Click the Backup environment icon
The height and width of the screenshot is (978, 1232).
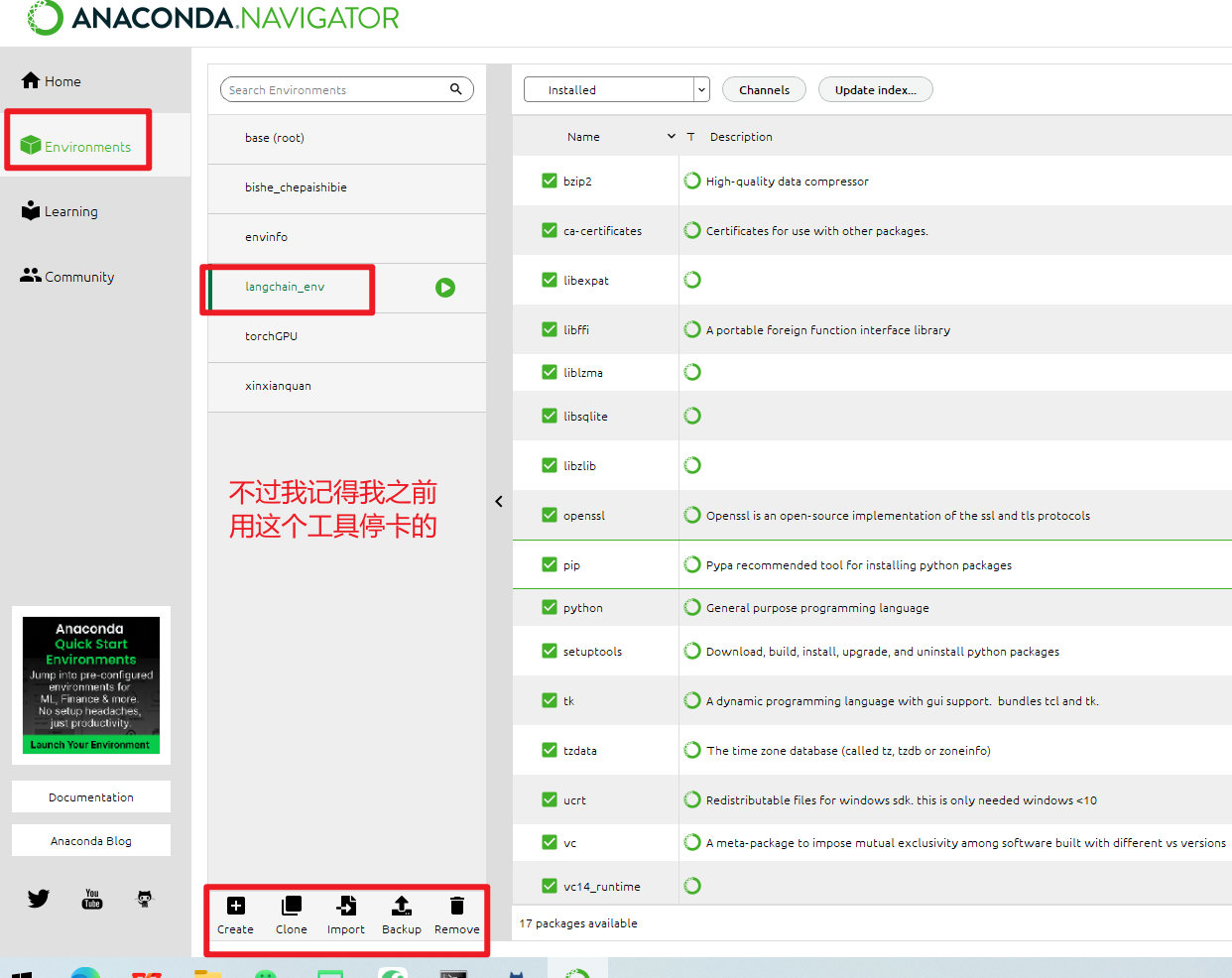coord(402,906)
